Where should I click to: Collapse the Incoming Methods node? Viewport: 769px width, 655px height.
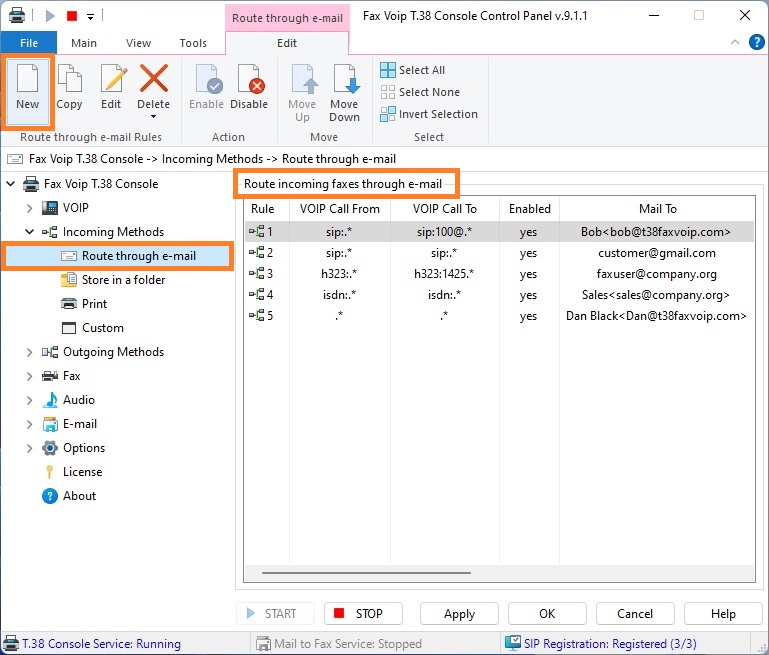click(29, 232)
